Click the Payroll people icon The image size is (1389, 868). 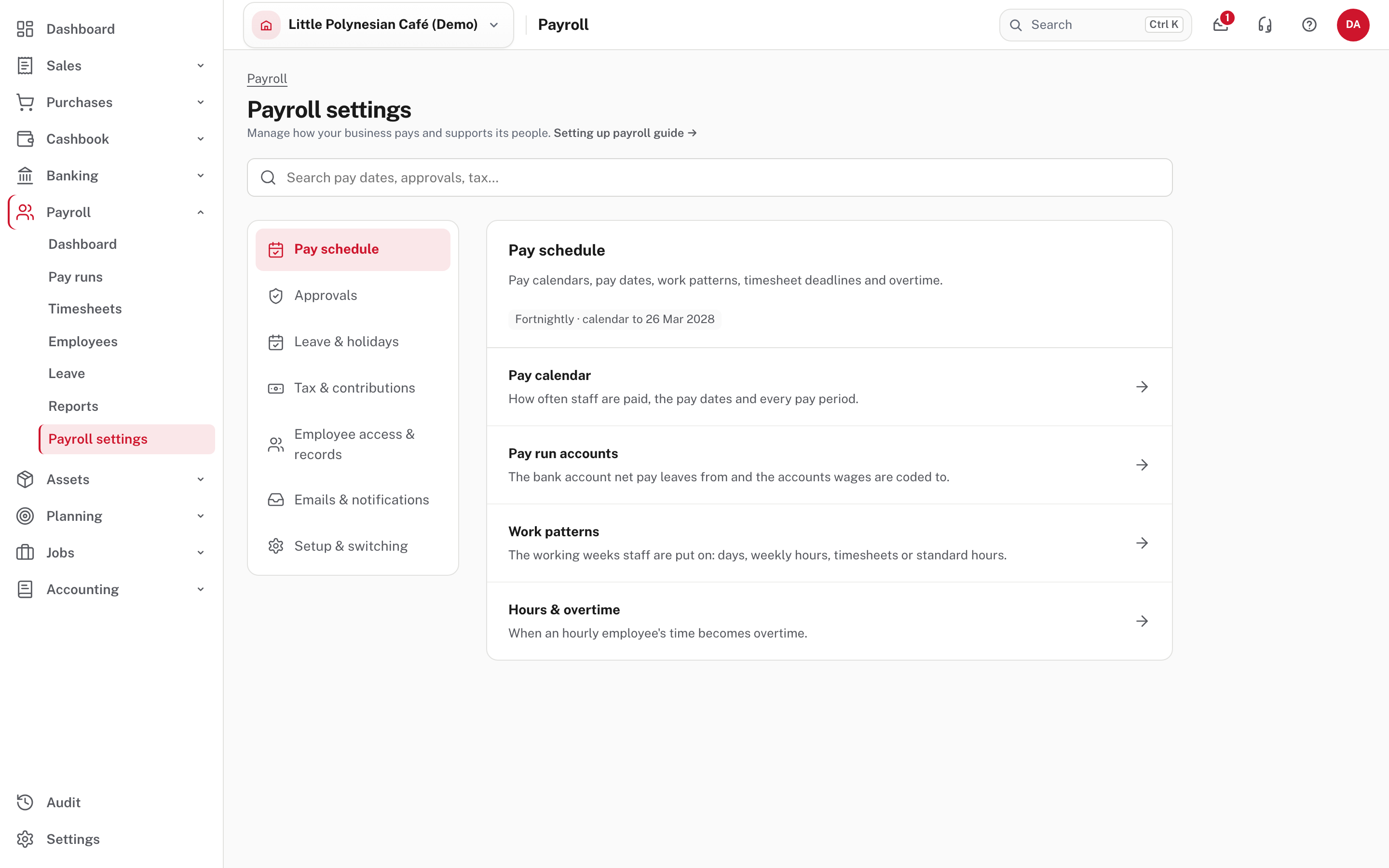point(25,212)
